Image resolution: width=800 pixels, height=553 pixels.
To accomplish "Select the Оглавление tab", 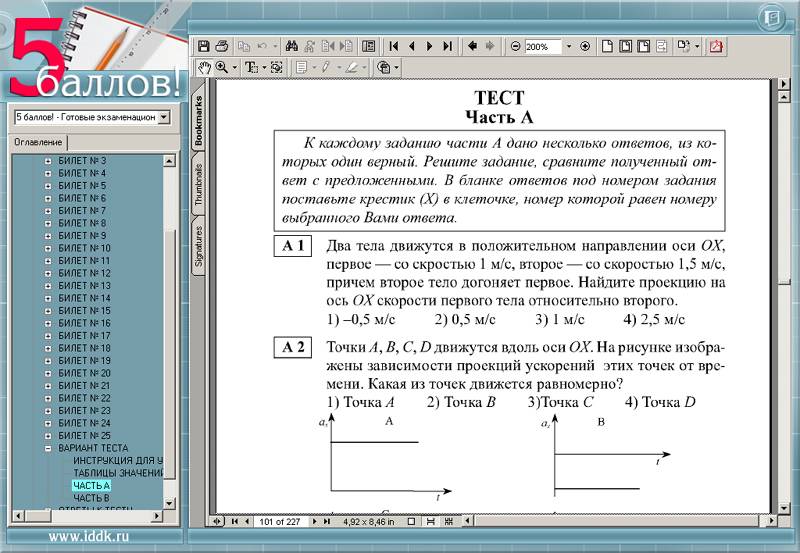I will [x=38, y=142].
